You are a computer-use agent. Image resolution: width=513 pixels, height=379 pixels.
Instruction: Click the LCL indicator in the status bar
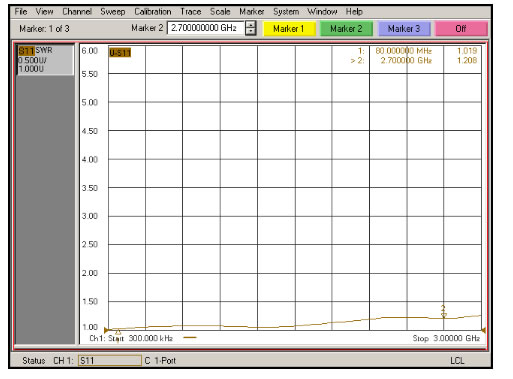457,361
